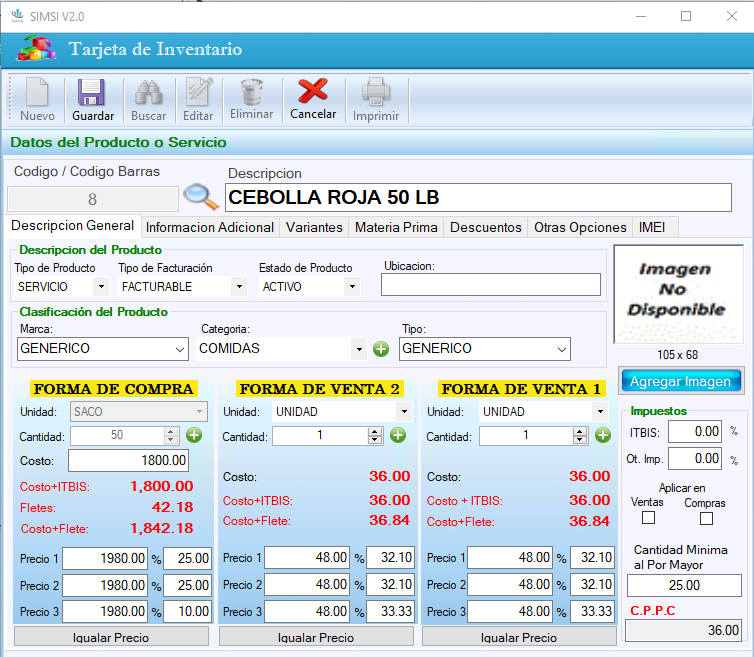Add new Categoria with green plus
Screen dimensions: 754x657
pyautogui.click(x=381, y=349)
